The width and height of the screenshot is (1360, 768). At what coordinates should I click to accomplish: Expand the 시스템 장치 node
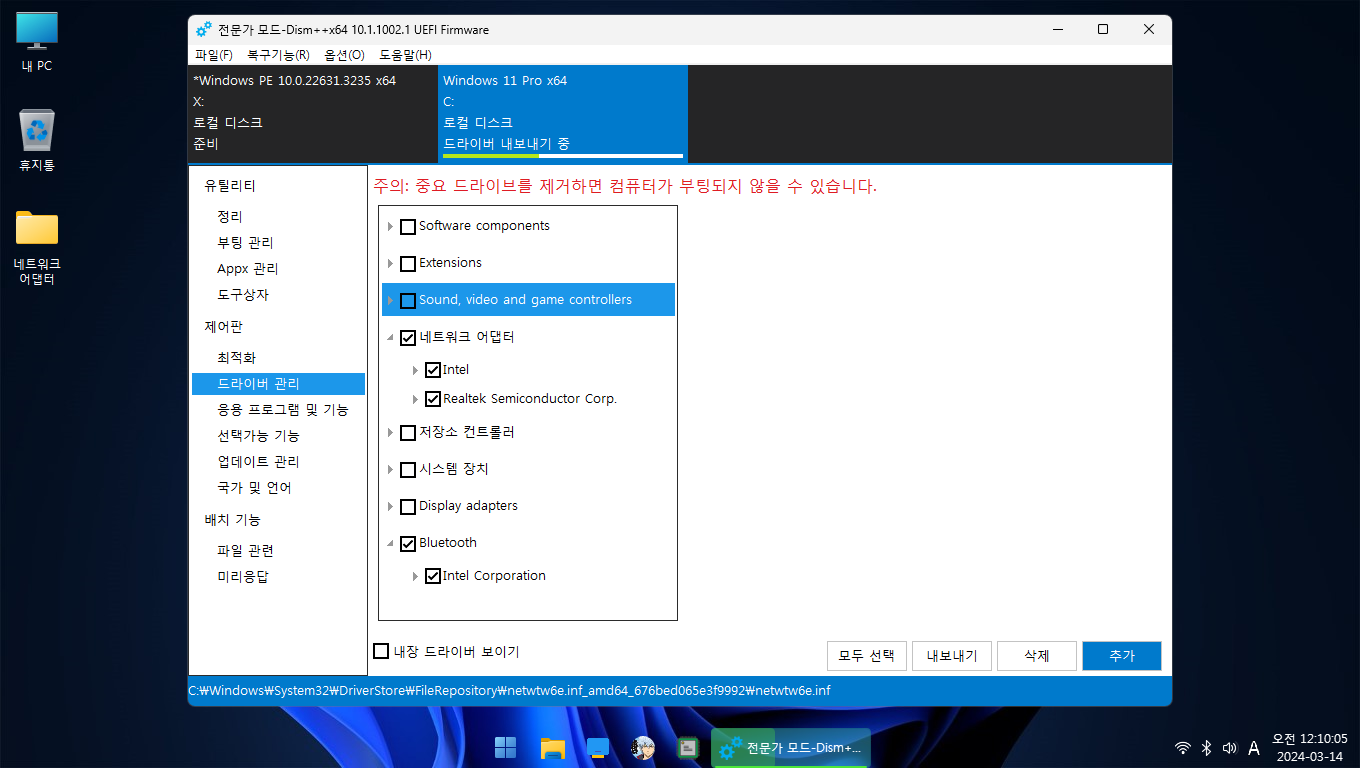point(391,470)
